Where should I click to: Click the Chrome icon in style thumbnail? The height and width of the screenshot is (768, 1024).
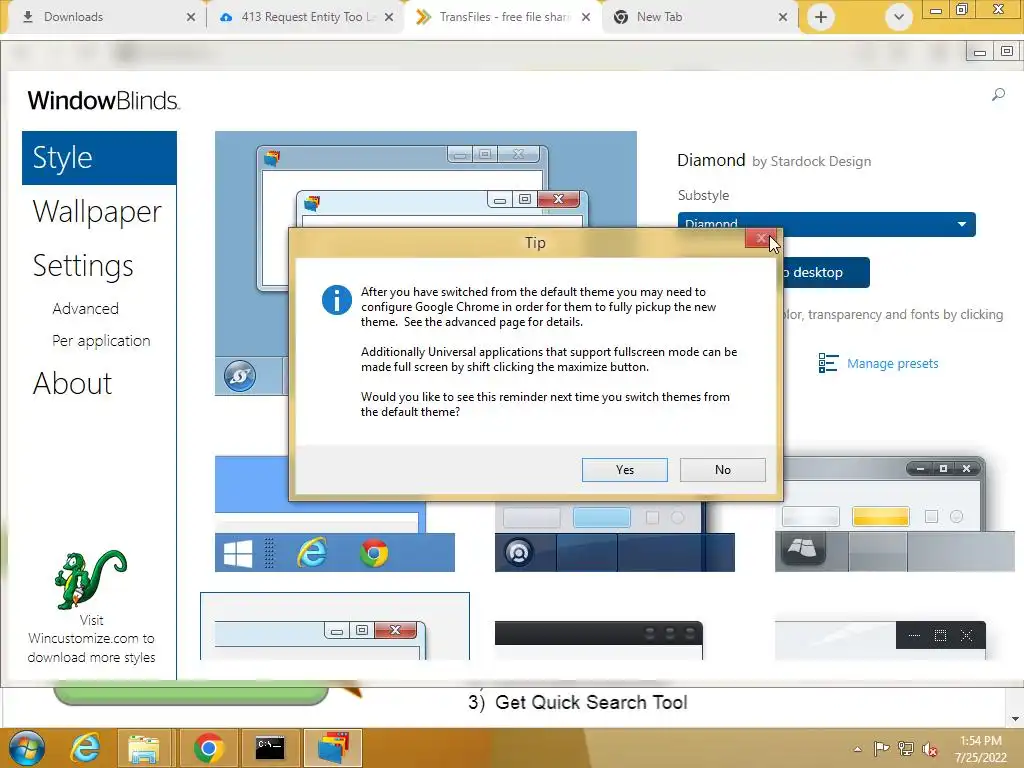(374, 553)
